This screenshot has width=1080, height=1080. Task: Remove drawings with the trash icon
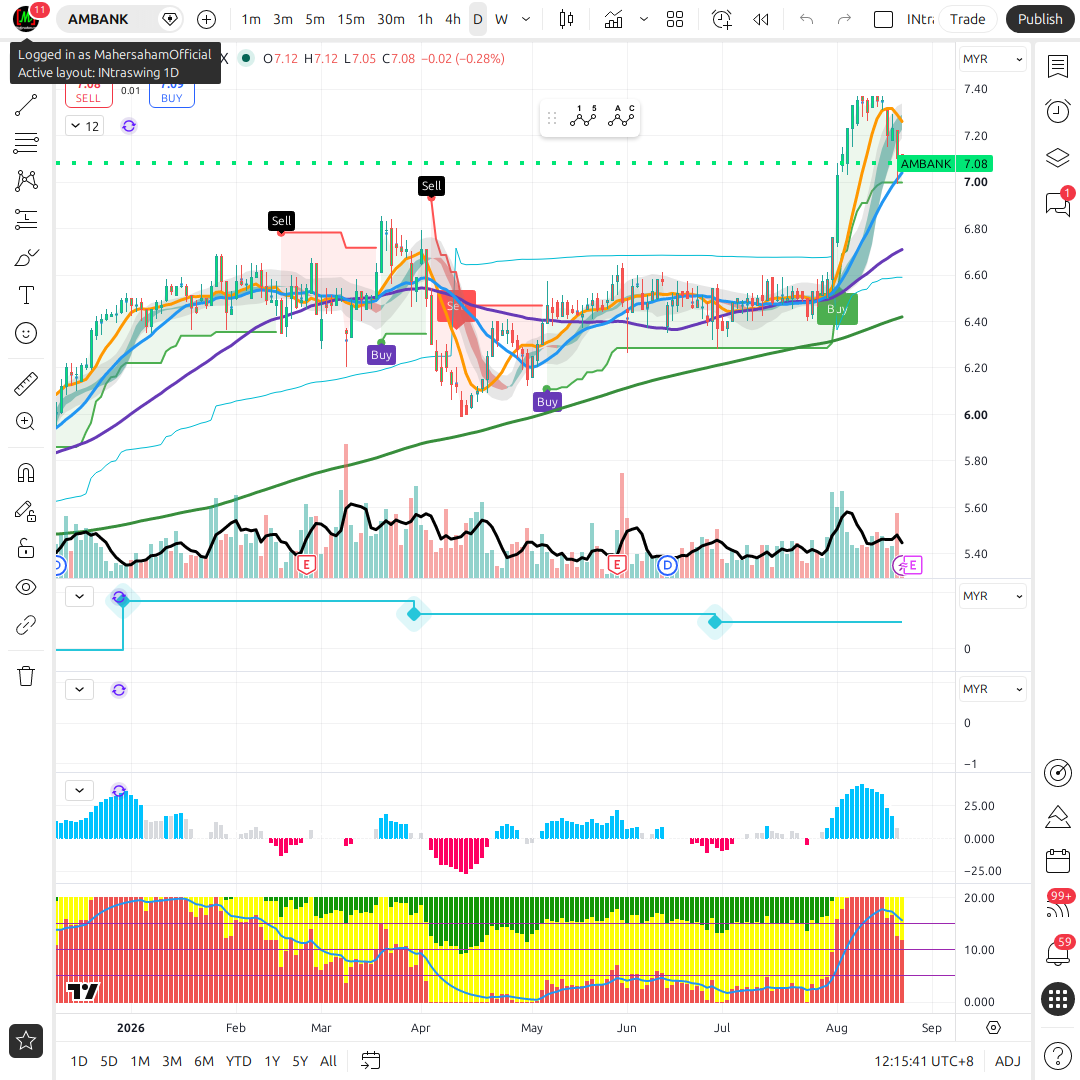tap(26, 676)
